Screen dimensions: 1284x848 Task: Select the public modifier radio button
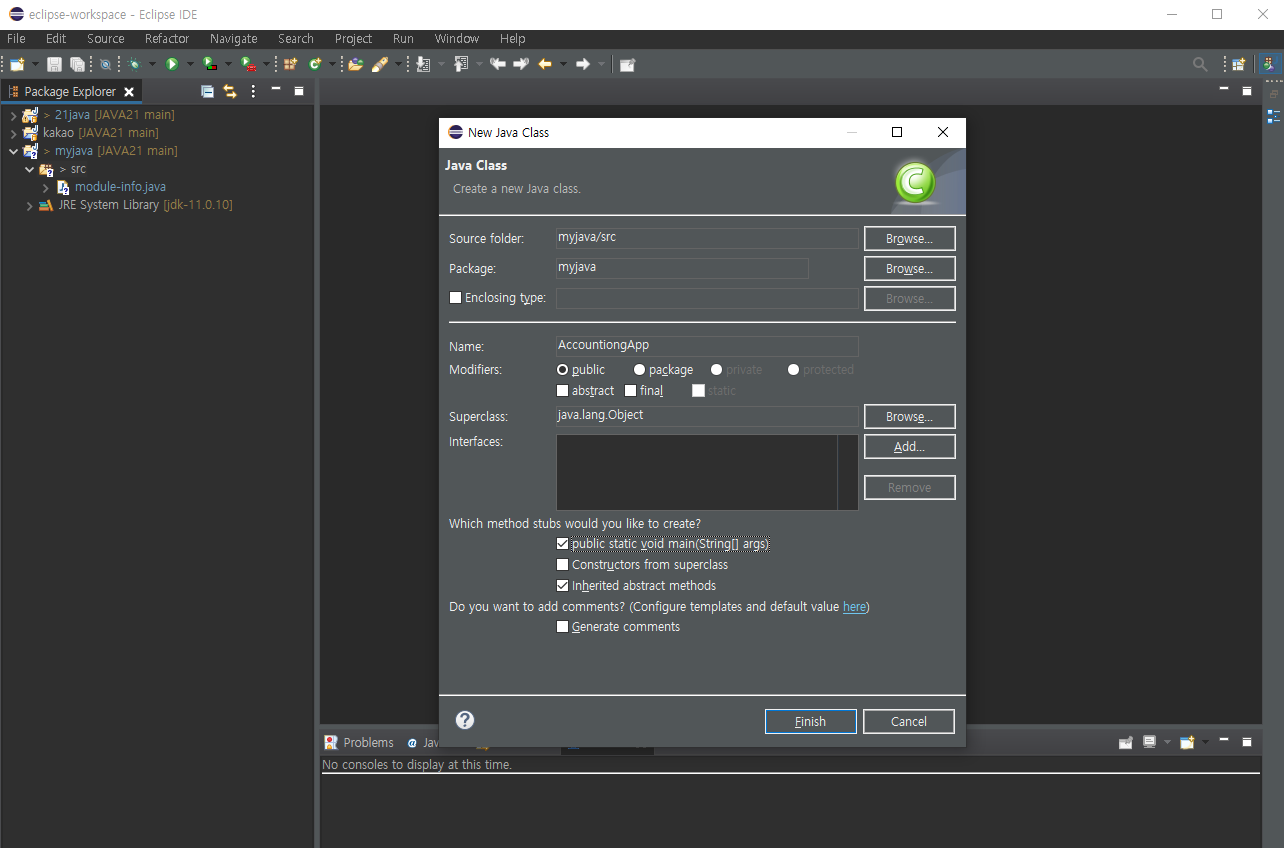click(x=563, y=370)
